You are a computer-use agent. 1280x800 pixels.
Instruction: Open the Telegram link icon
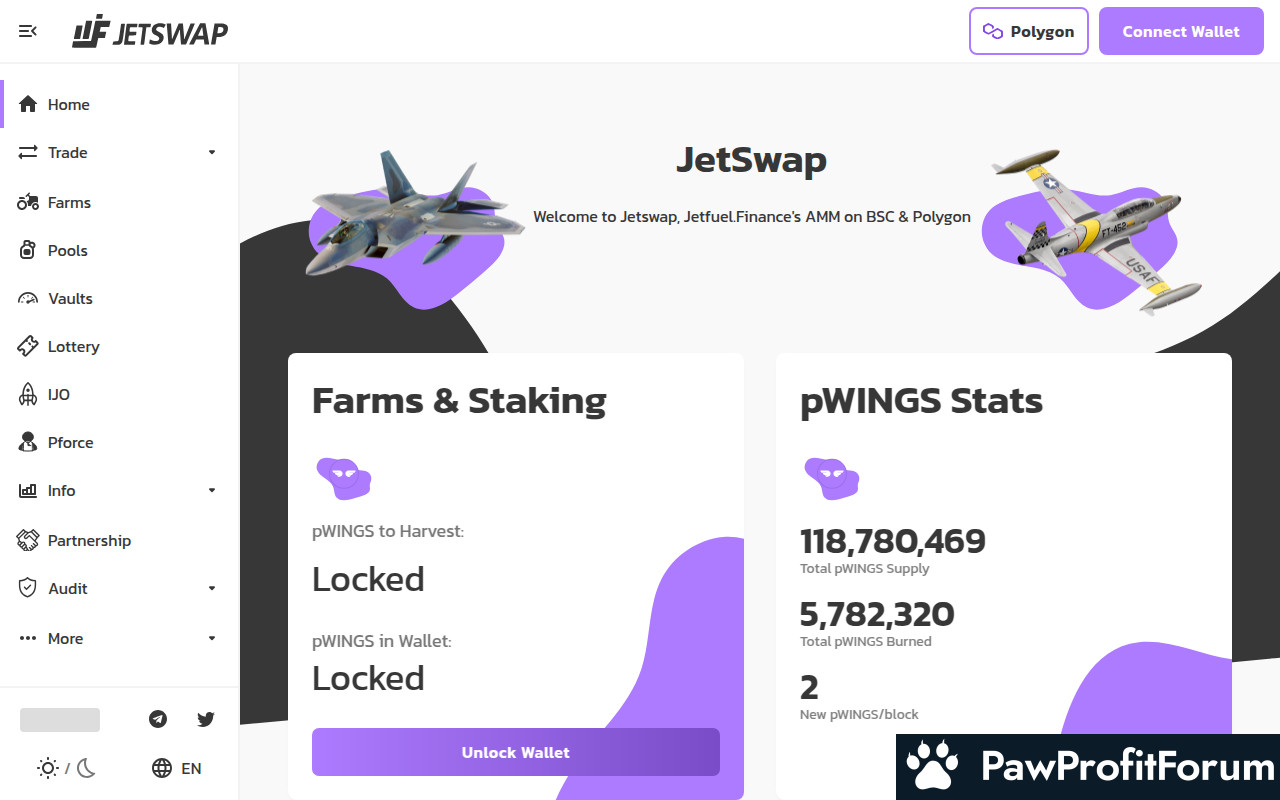(x=158, y=719)
